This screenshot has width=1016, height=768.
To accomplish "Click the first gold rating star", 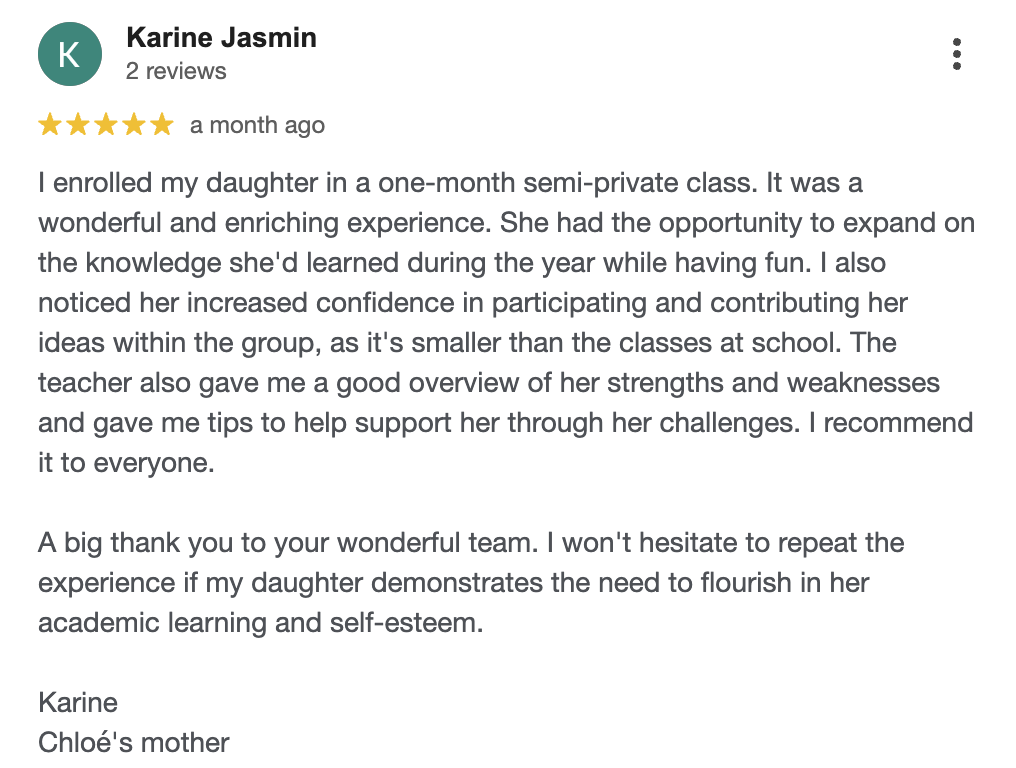I will click(50, 124).
